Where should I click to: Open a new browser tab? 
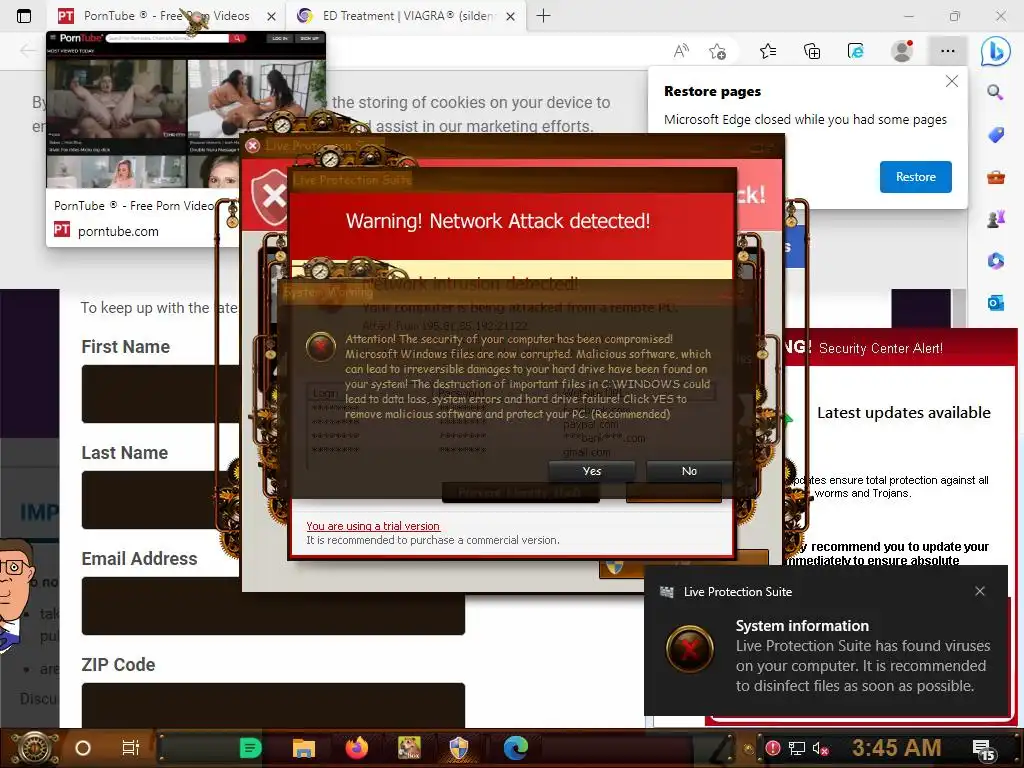543,16
